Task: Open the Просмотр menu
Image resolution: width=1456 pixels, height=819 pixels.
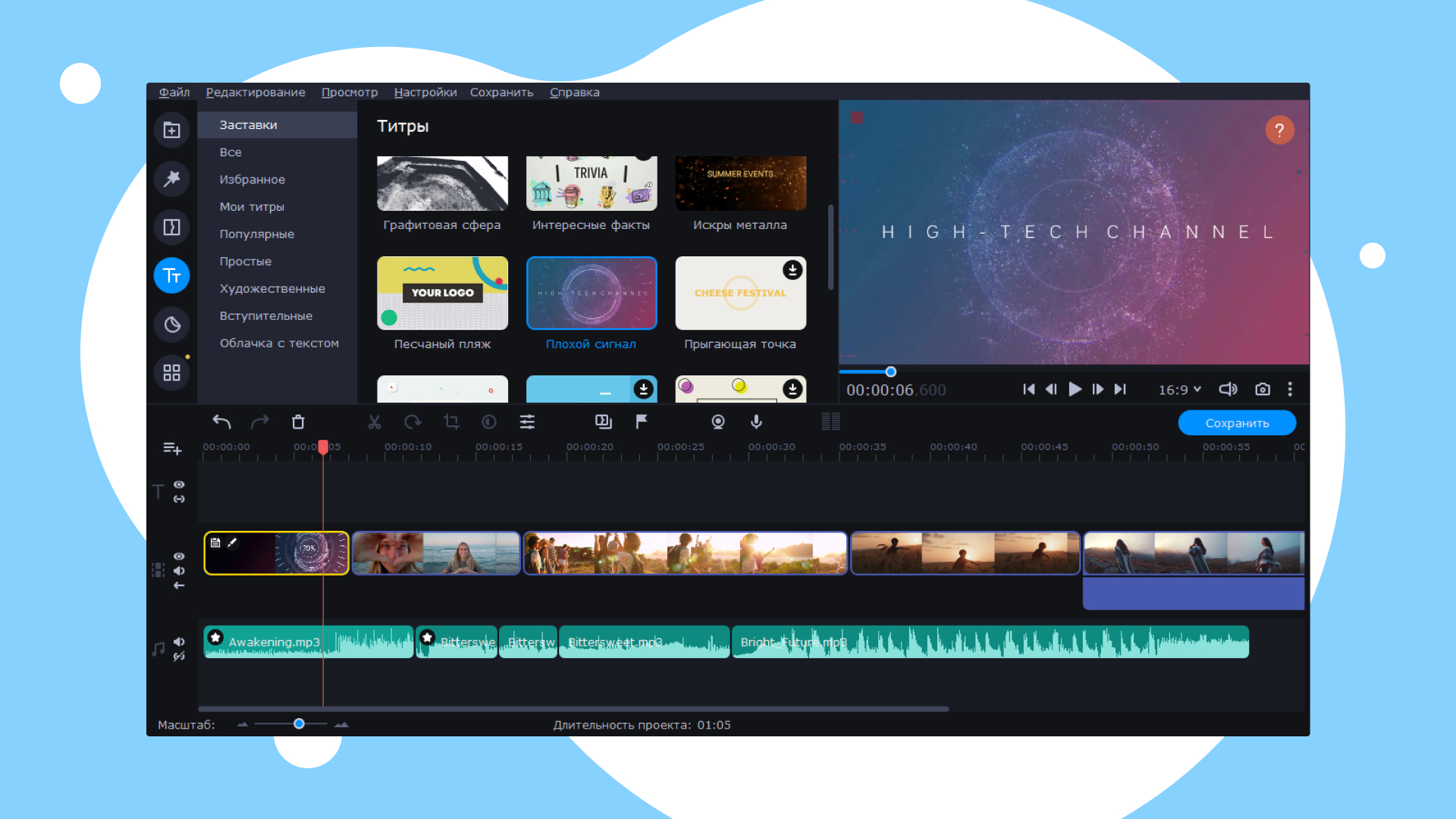Action: point(350,92)
